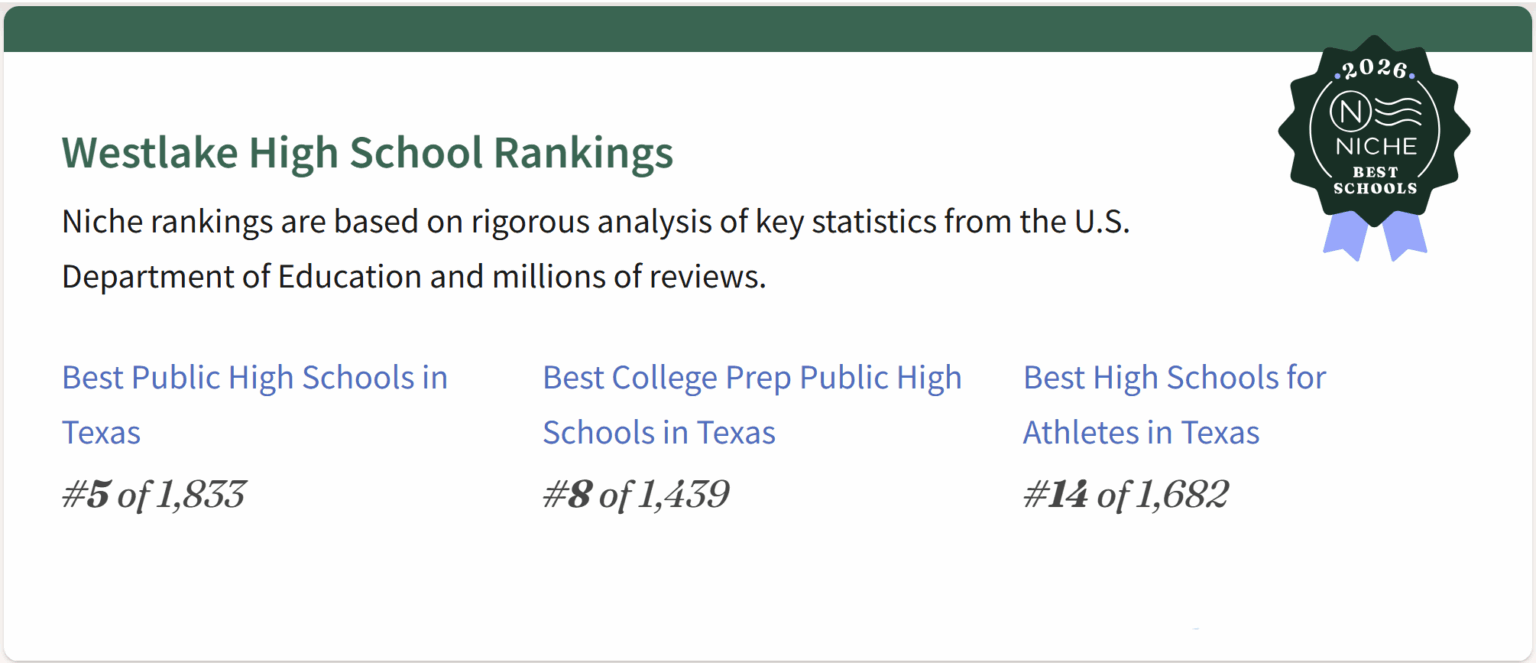This screenshot has height=663, width=1536.
Task: Click the 2026 year on the badge
Action: tap(1374, 70)
